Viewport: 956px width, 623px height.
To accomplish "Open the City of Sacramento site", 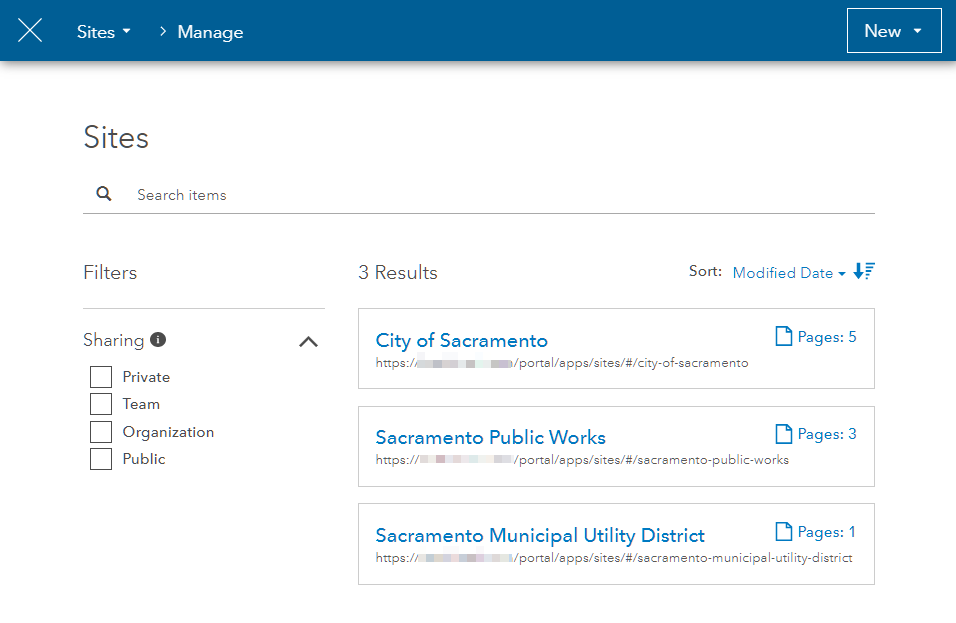I will tap(462, 340).
